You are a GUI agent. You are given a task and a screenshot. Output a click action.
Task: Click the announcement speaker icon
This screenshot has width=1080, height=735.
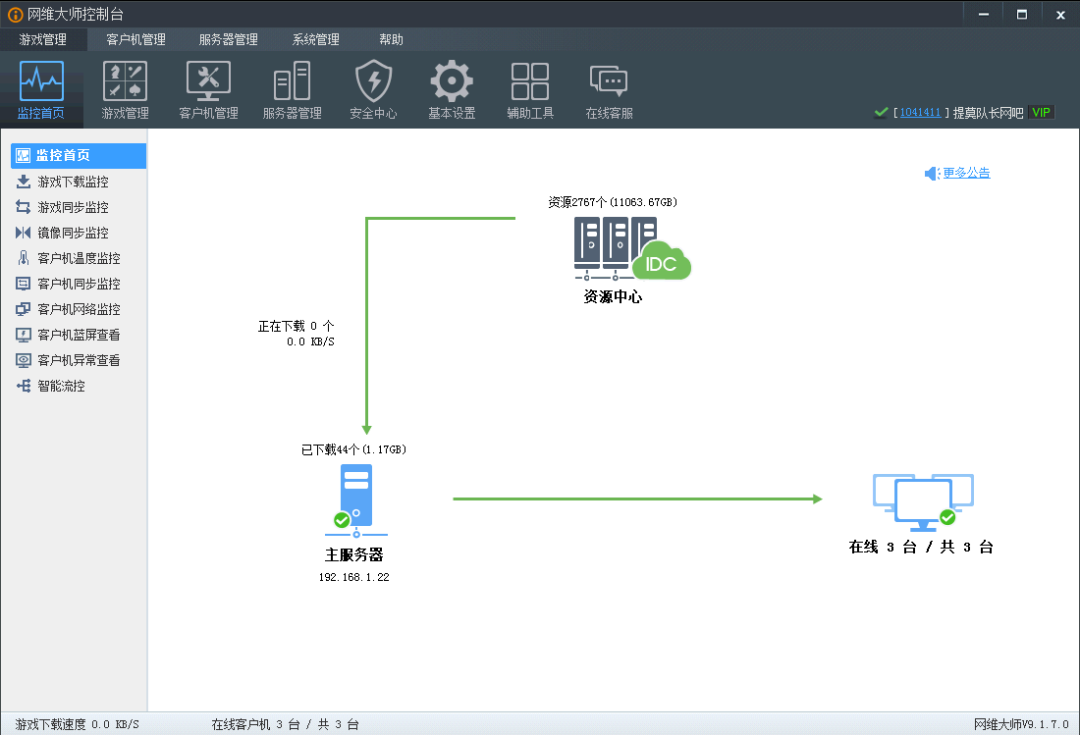click(x=932, y=174)
